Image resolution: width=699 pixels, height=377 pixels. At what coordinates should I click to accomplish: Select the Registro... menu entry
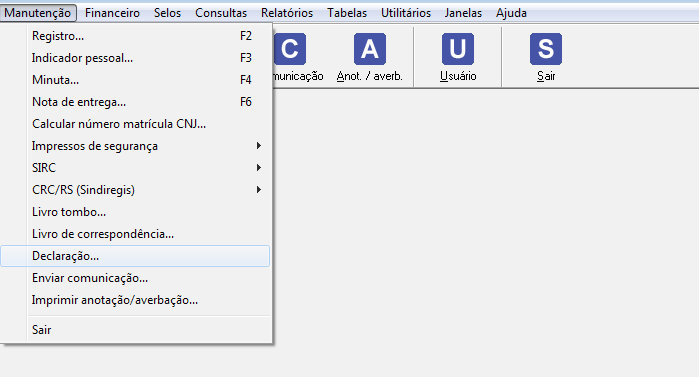[x=136, y=36]
